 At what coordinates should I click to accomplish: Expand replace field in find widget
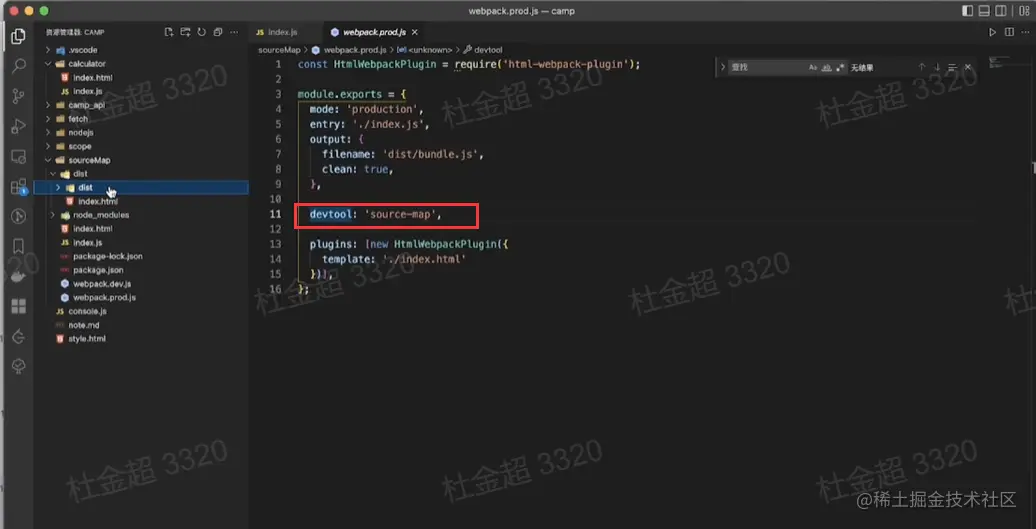(x=723, y=67)
